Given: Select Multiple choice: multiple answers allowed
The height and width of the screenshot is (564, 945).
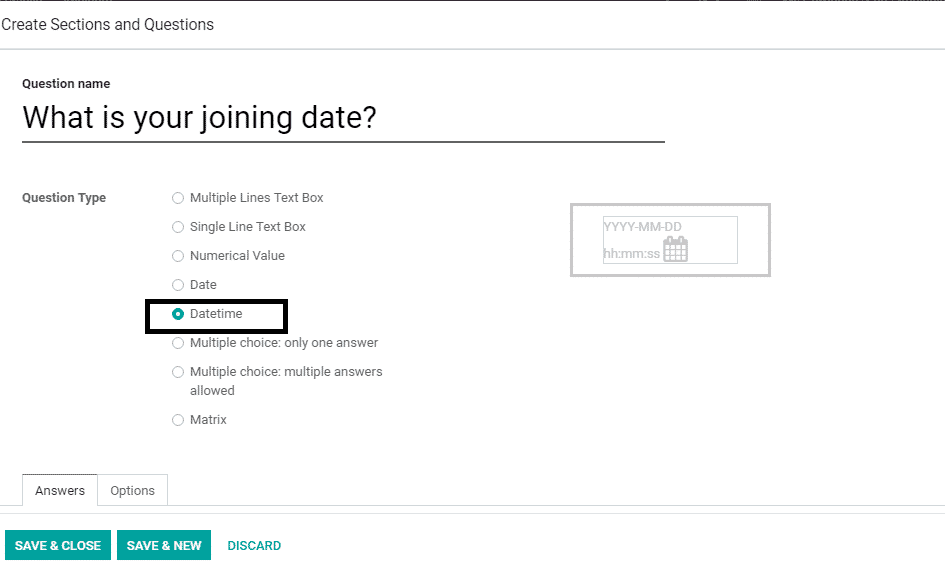Looking at the screenshot, I should click(x=178, y=372).
